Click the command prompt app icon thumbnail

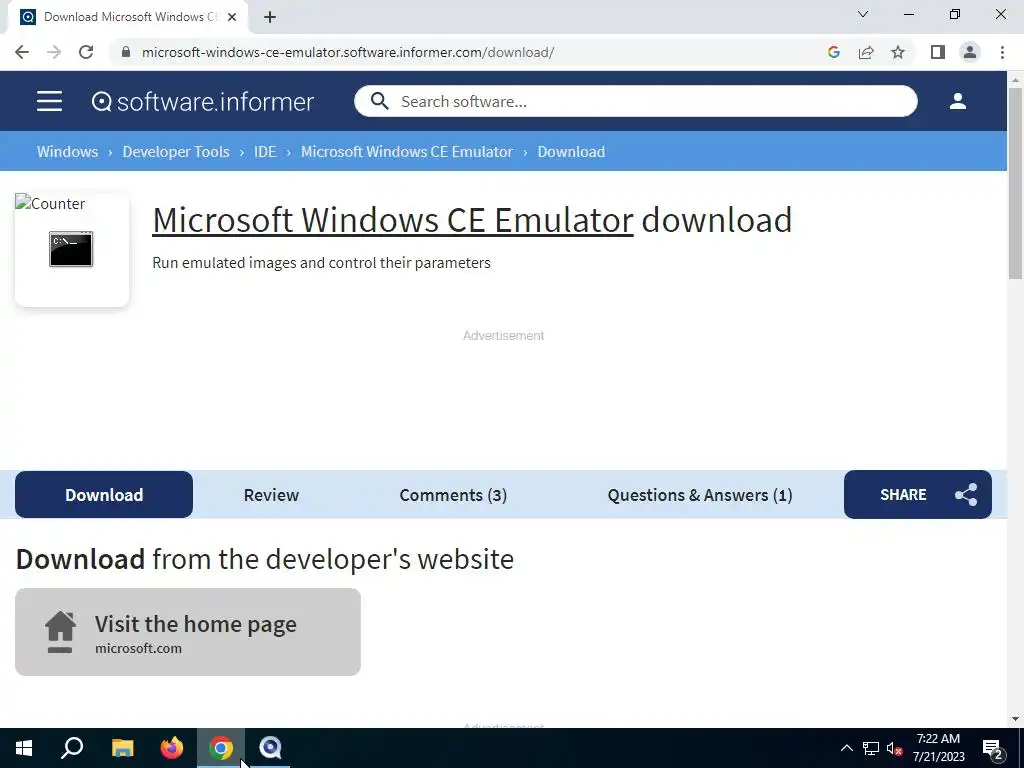(71, 249)
